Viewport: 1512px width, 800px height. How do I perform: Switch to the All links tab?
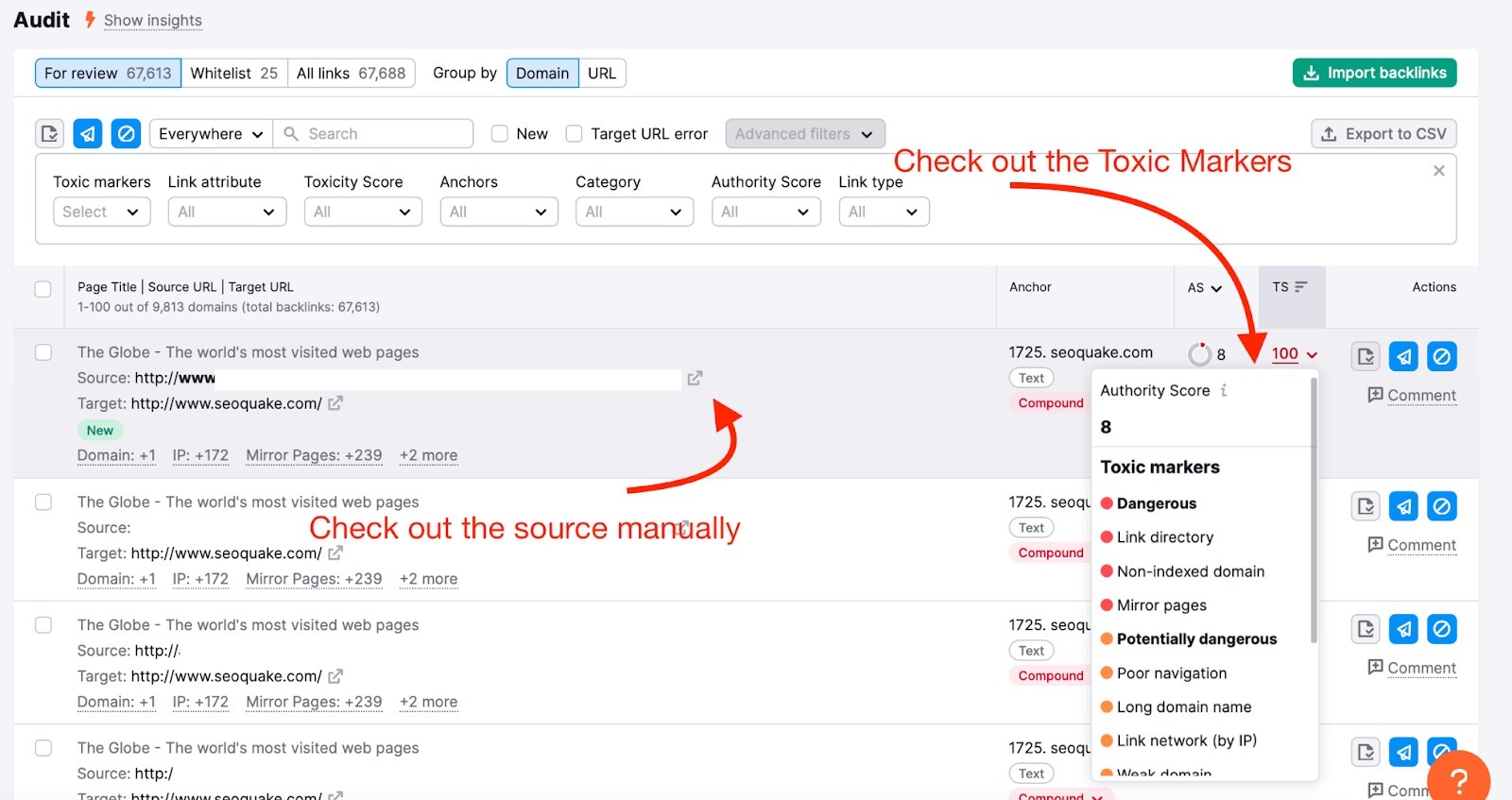coord(351,73)
